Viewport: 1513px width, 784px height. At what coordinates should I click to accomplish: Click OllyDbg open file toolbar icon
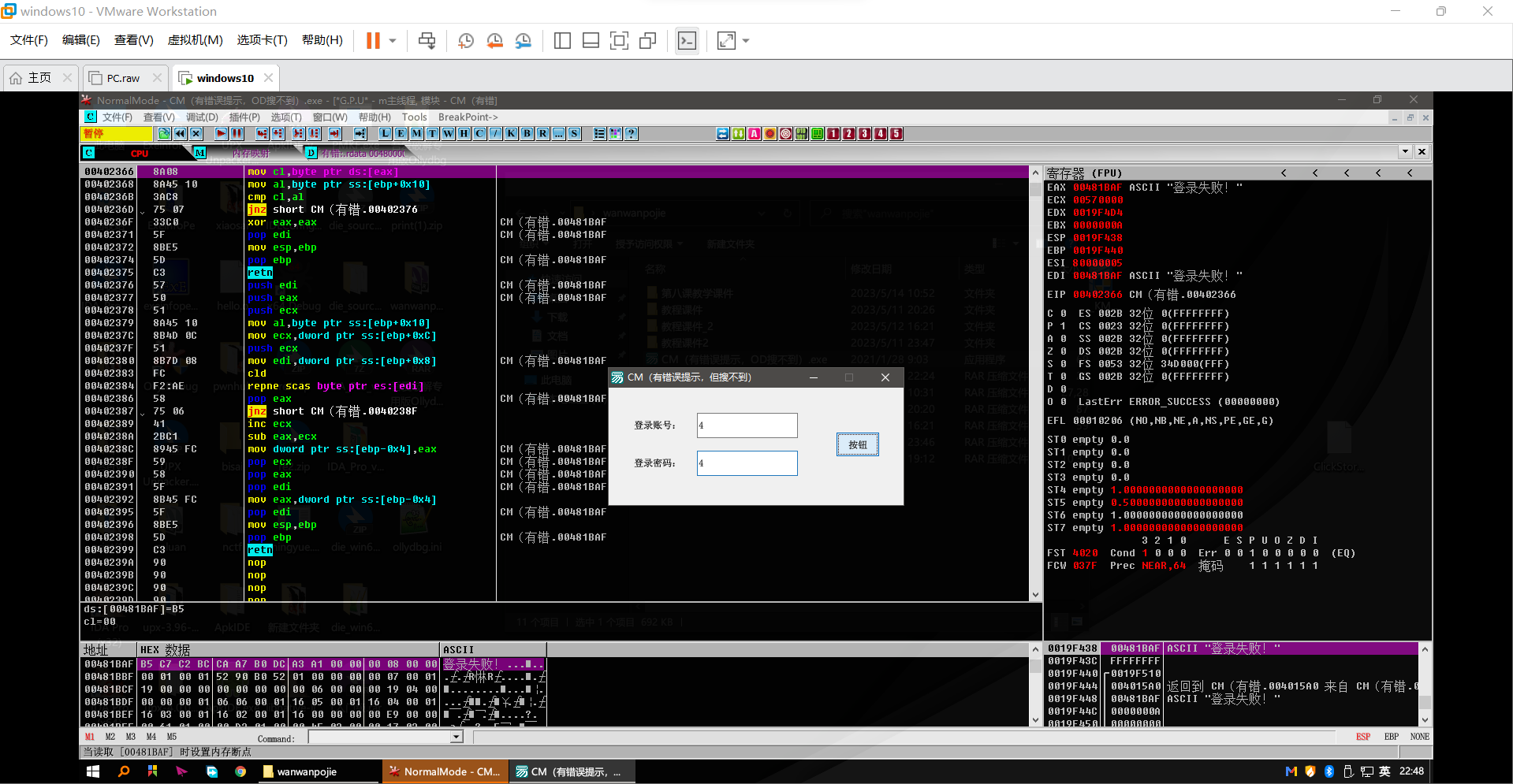(x=164, y=134)
